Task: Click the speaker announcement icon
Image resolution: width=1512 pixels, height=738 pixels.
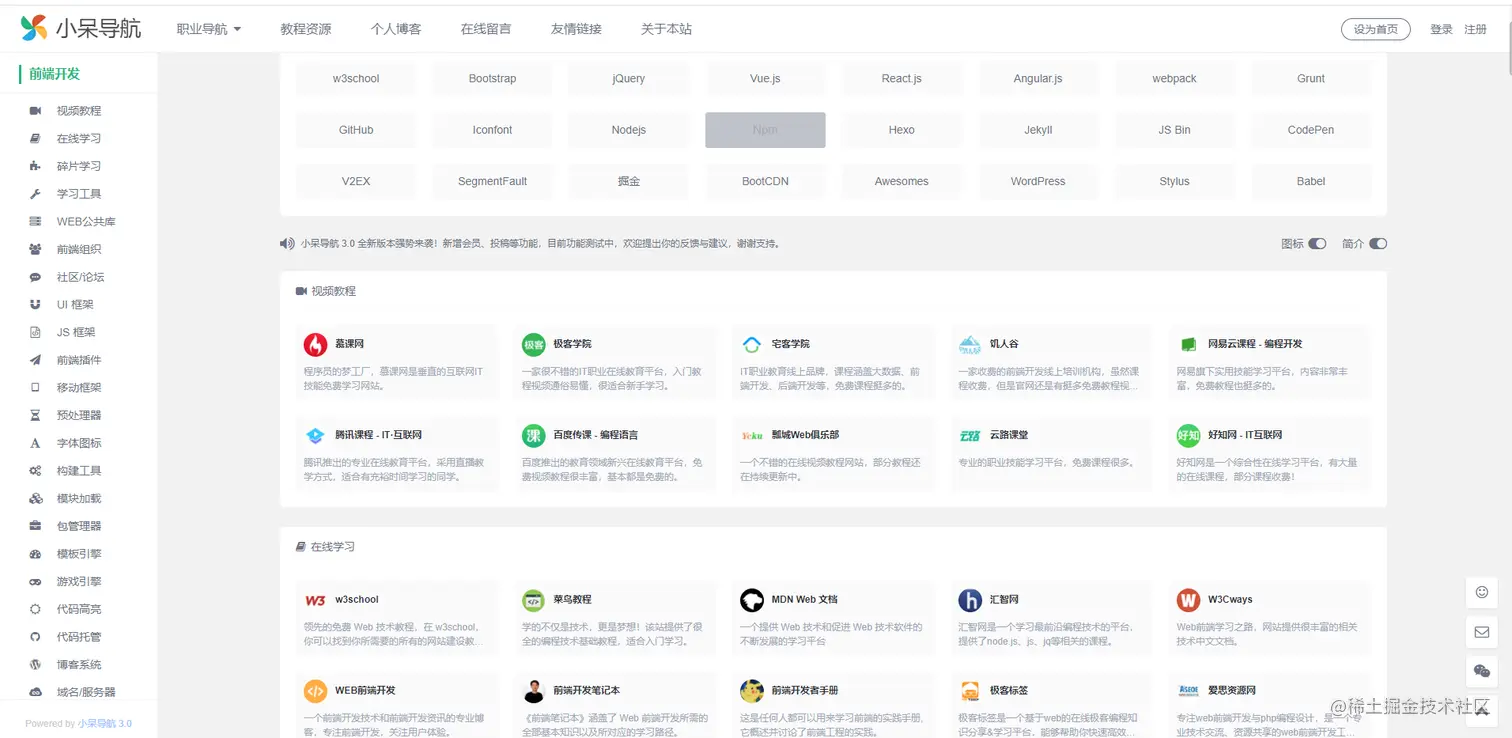Action: pos(287,243)
